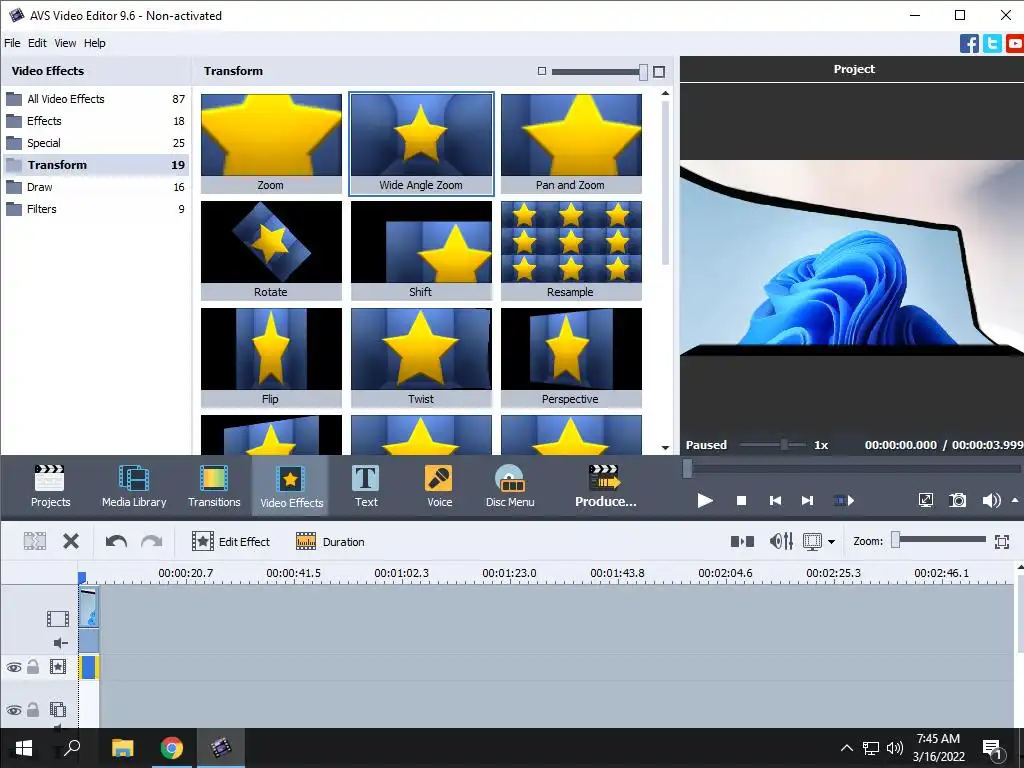Switch to Transitions panel
The image size is (1024, 768).
click(x=214, y=486)
